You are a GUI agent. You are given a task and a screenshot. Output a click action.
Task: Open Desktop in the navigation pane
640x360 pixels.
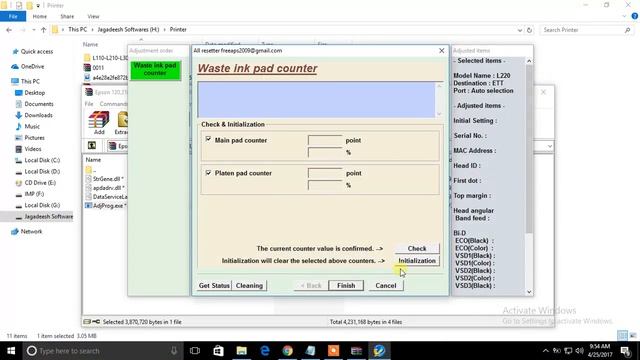[34, 93]
